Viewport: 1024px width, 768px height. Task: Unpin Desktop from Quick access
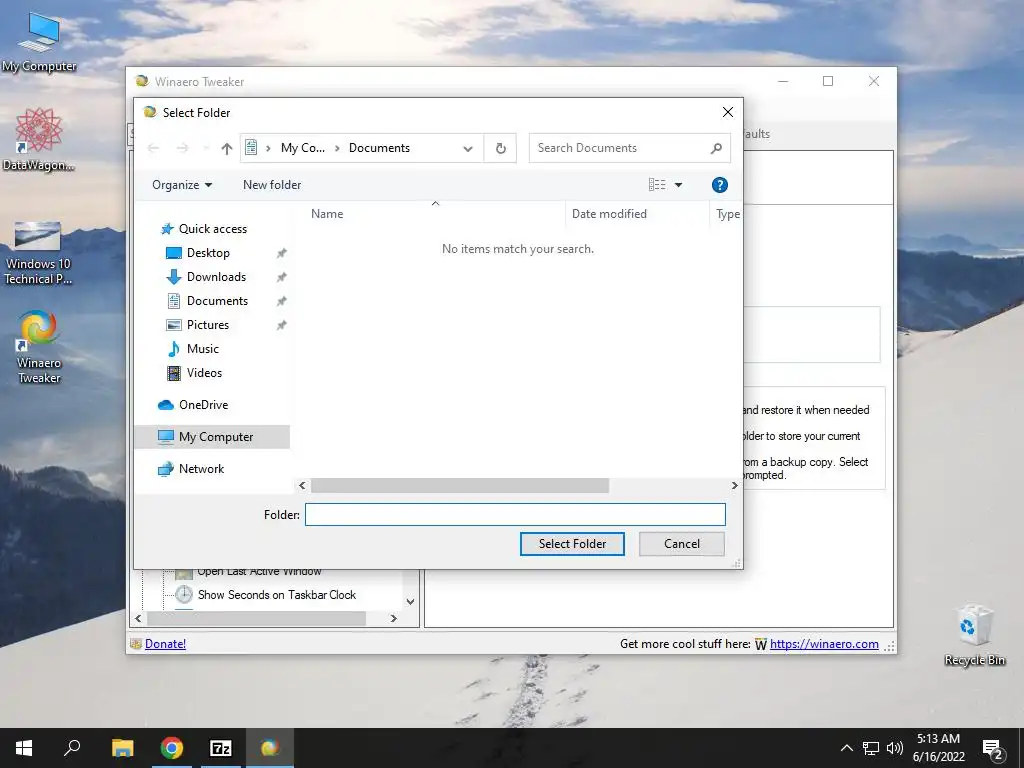281,253
